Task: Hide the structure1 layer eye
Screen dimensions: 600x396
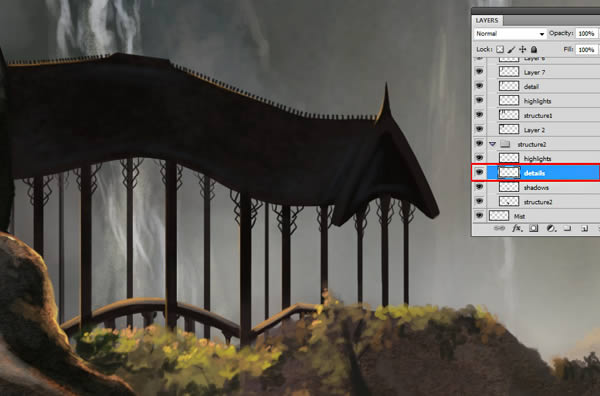Action: coord(479,115)
